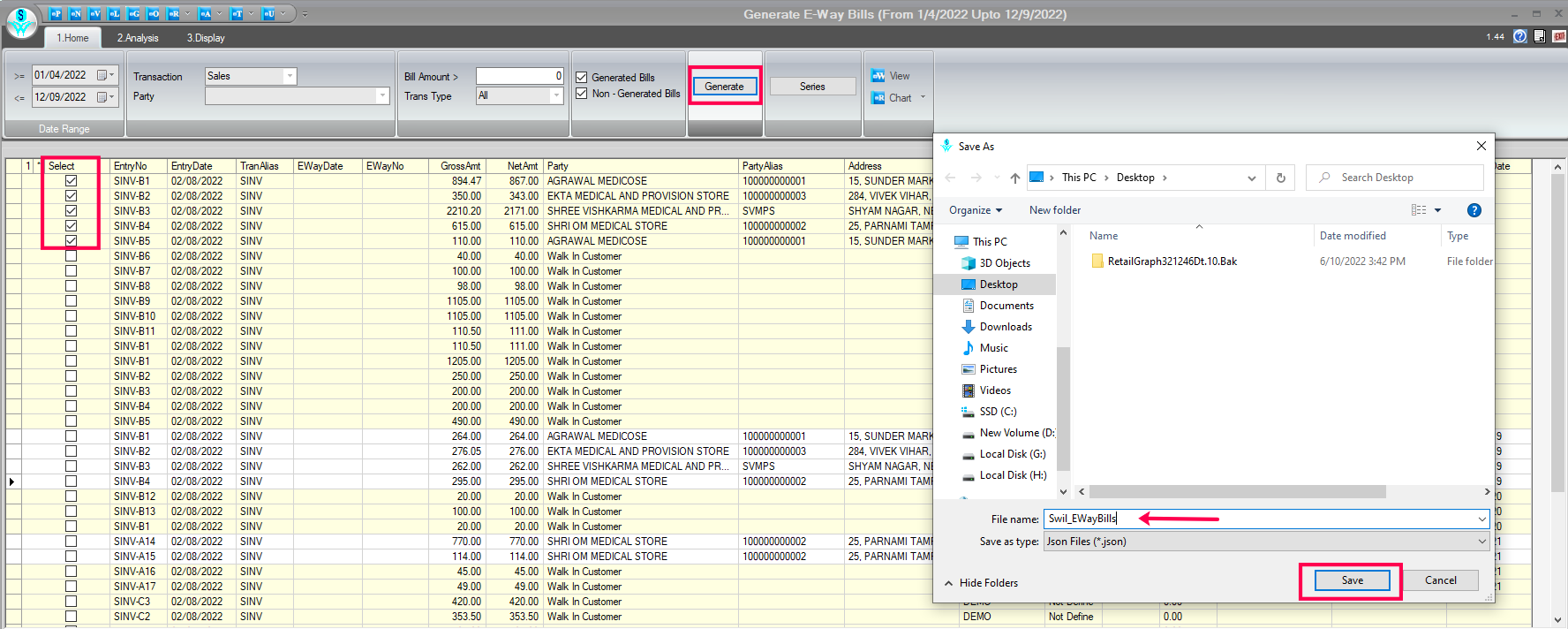Click the 'U' quick access toolbar icon
This screenshot has width=1568, height=629.
click(268, 14)
